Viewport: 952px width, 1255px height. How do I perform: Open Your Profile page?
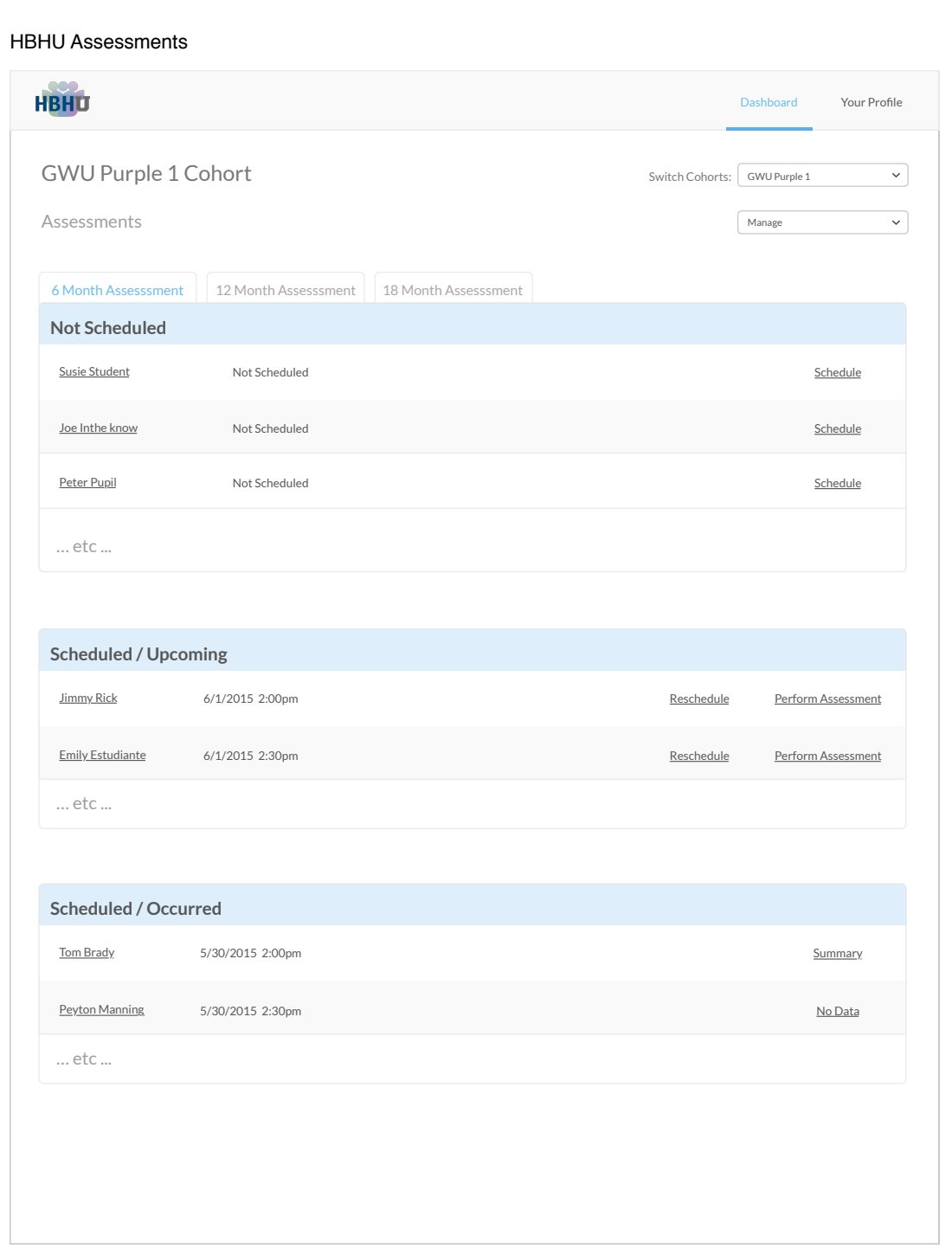click(871, 102)
